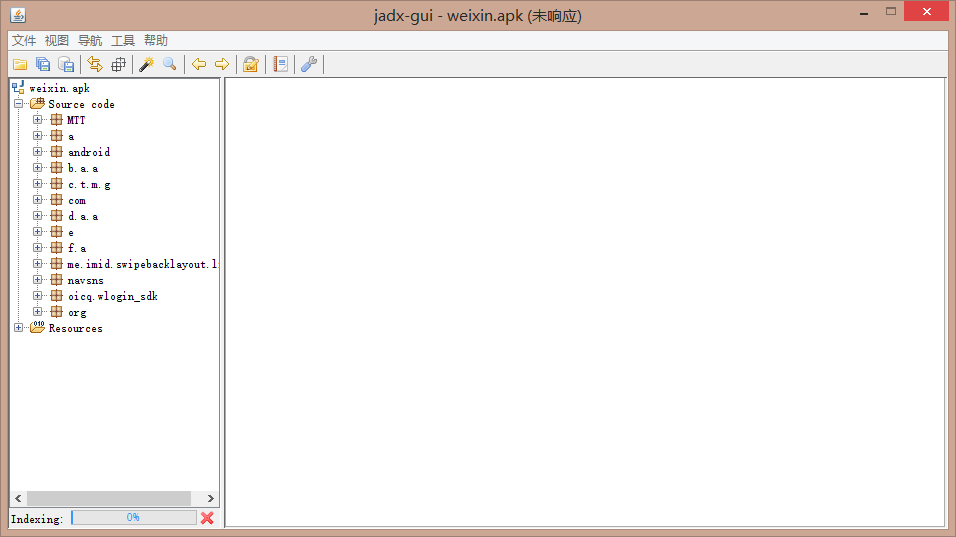Select the 'e' package label
The width and height of the screenshot is (956, 537).
tap(71, 233)
